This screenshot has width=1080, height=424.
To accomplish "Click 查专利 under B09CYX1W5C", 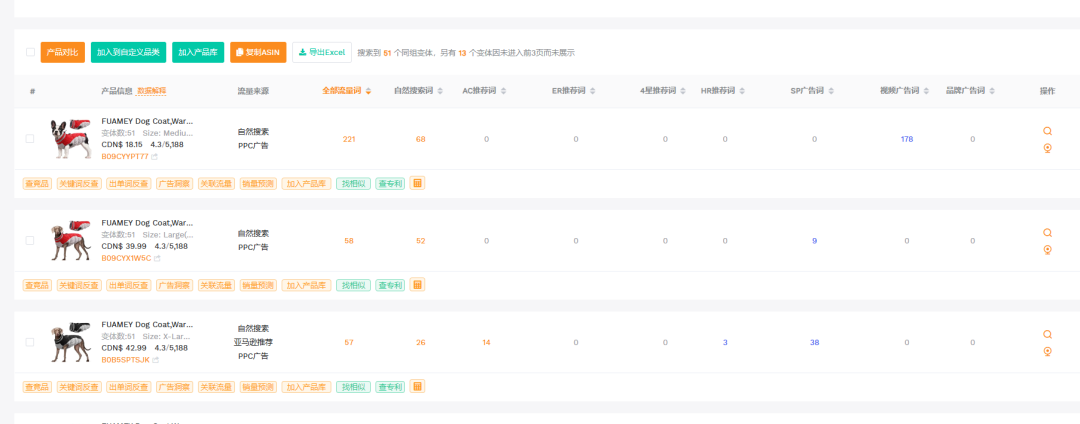I will [390, 285].
